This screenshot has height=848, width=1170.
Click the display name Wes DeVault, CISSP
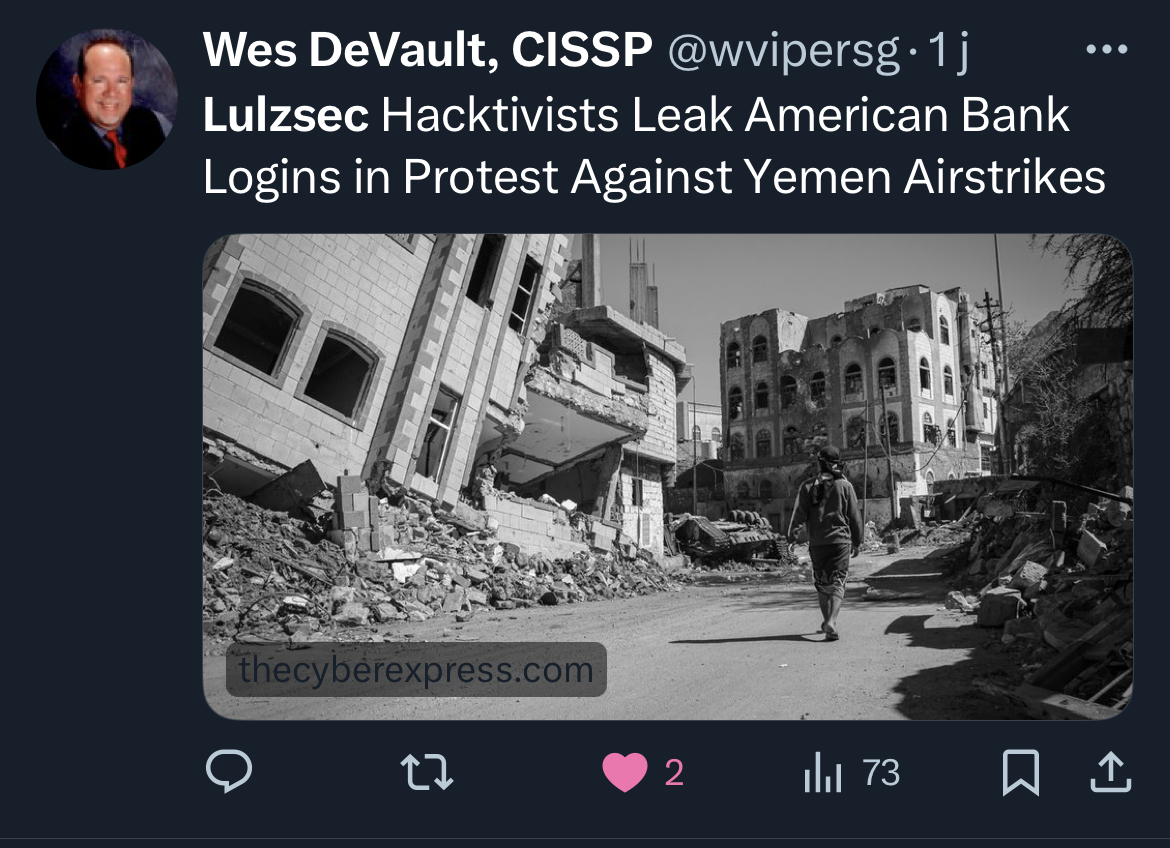pyautogui.click(x=428, y=50)
